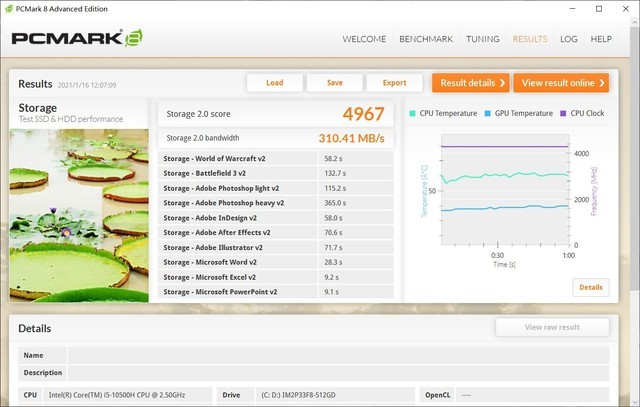Select Storage - Battlefield 3 v2 row
The image size is (640, 407).
tap(276, 173)
